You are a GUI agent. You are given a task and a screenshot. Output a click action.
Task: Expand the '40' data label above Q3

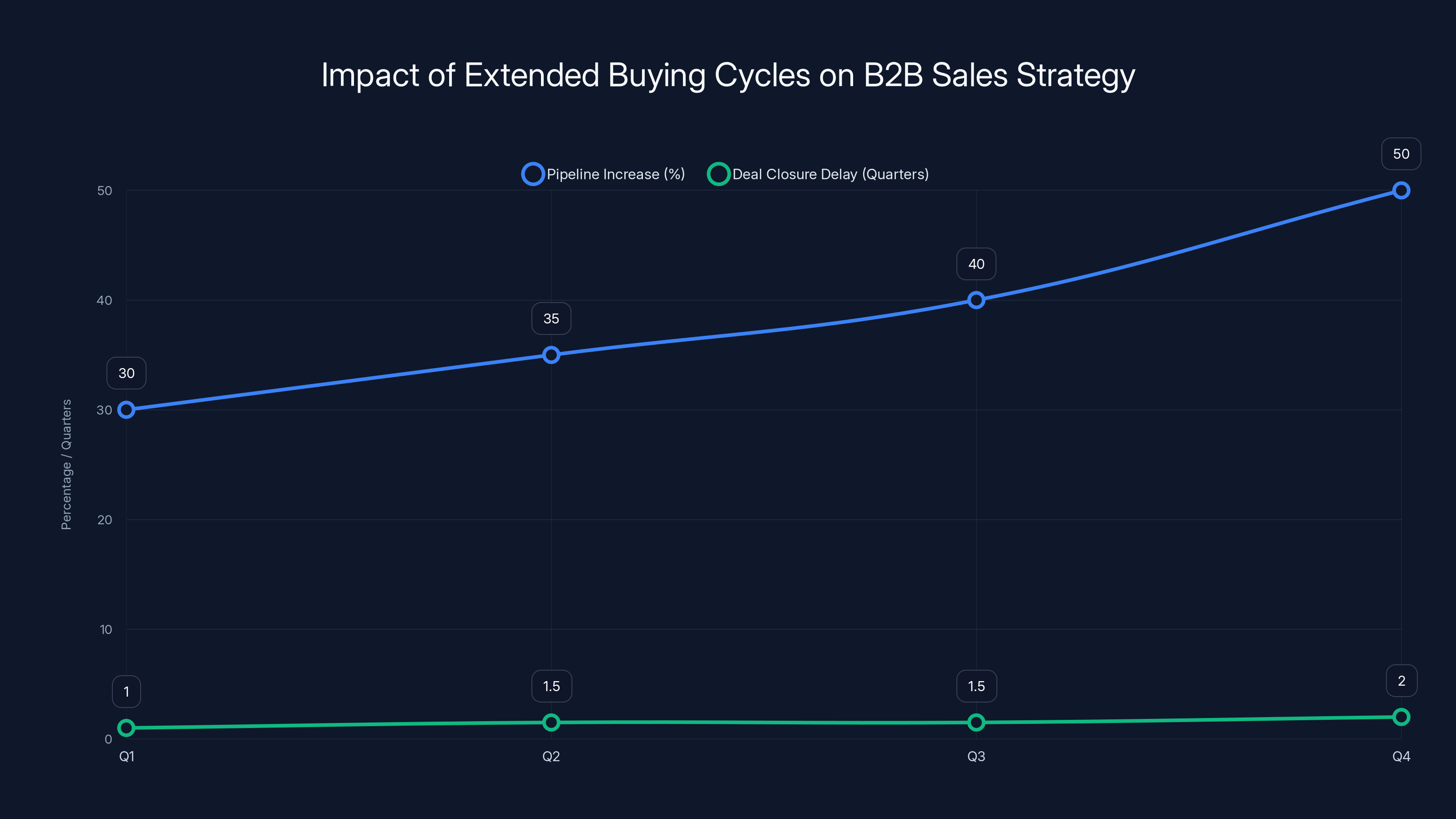[976, 263]
